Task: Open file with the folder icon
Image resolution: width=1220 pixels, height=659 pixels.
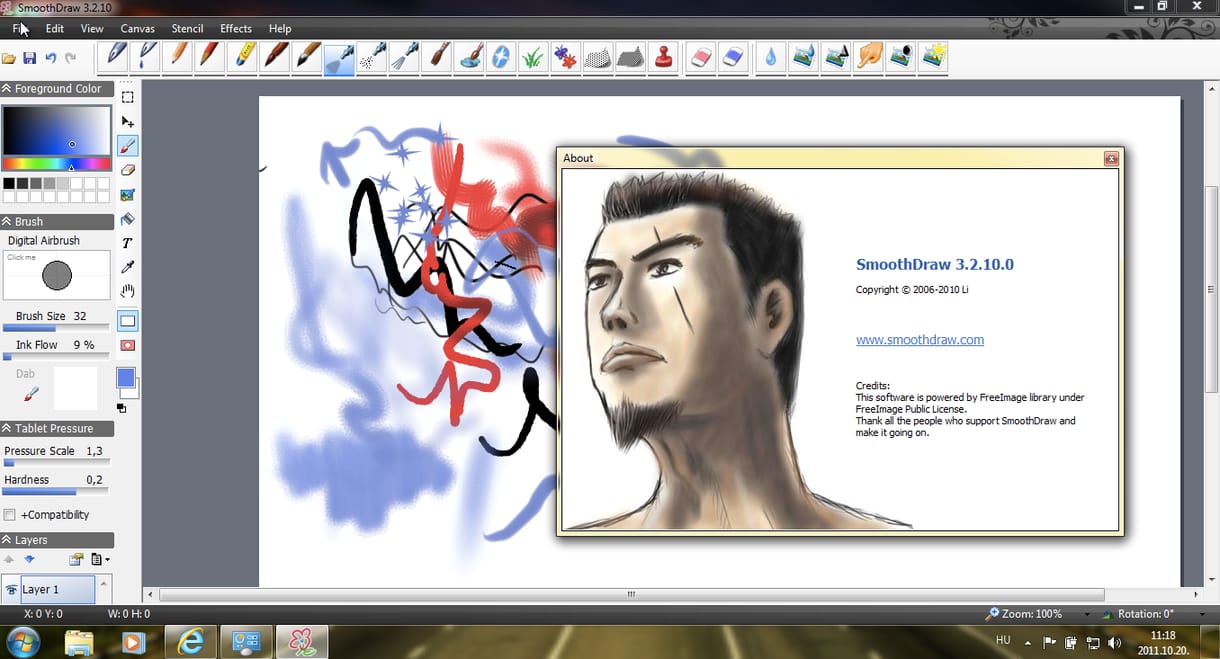Action: point(9,59)
